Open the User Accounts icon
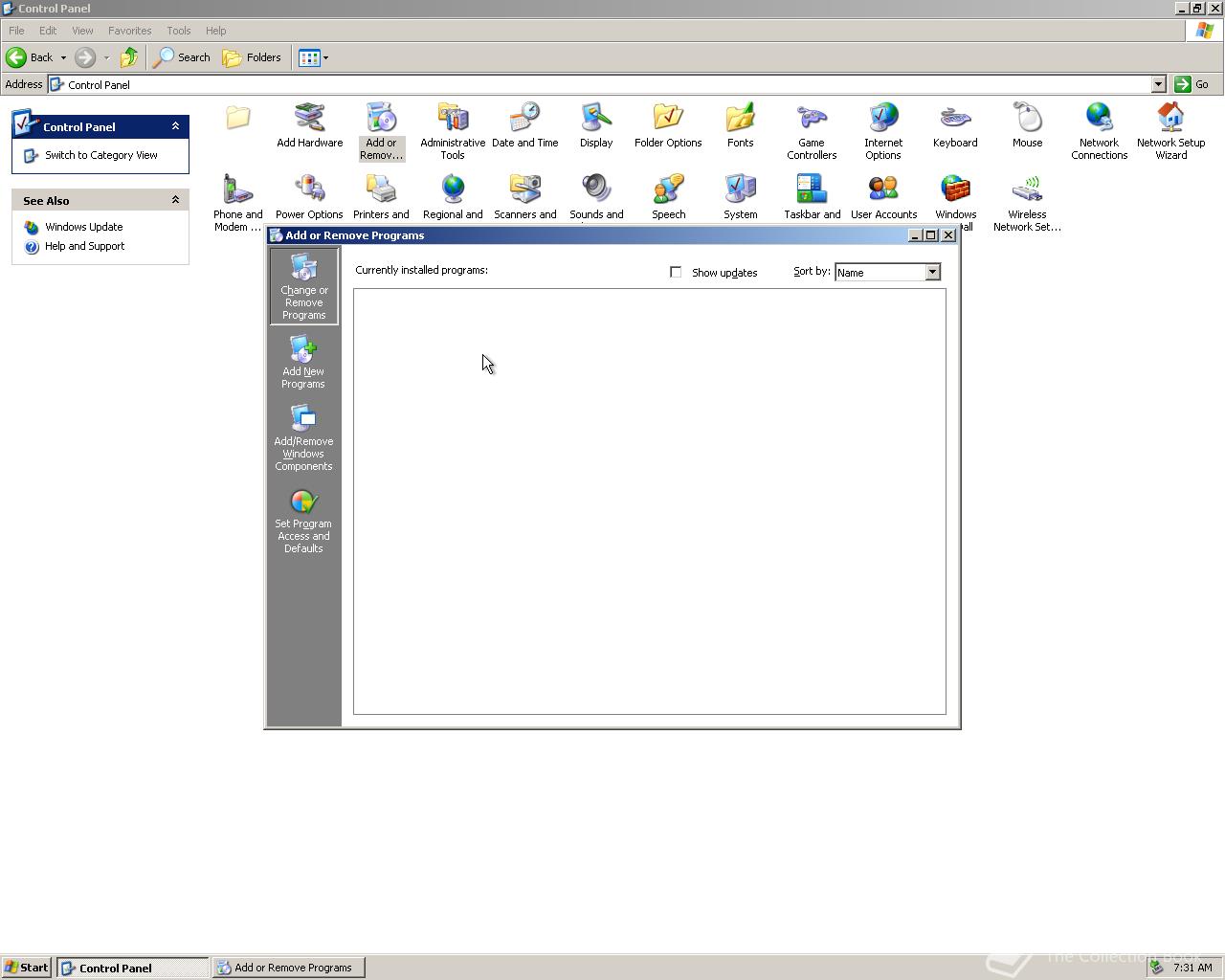The height and width of the screenshot is (980, 1225). (x=883, y=197)
